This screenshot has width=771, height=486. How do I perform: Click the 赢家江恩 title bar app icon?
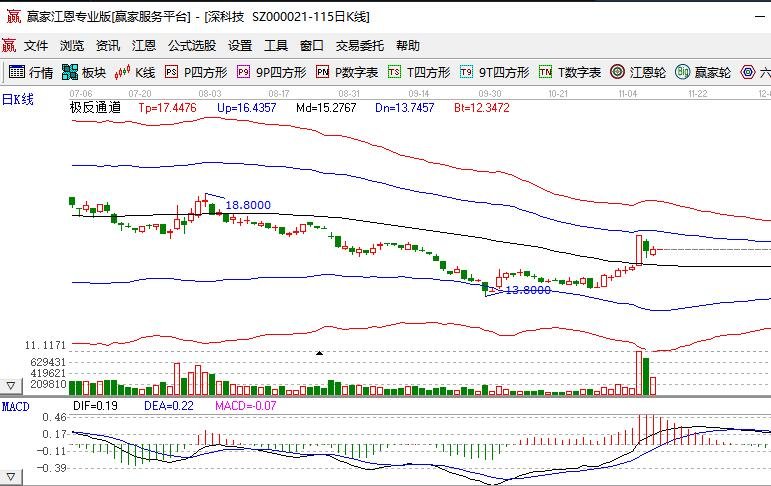click(x=13, y=16)
